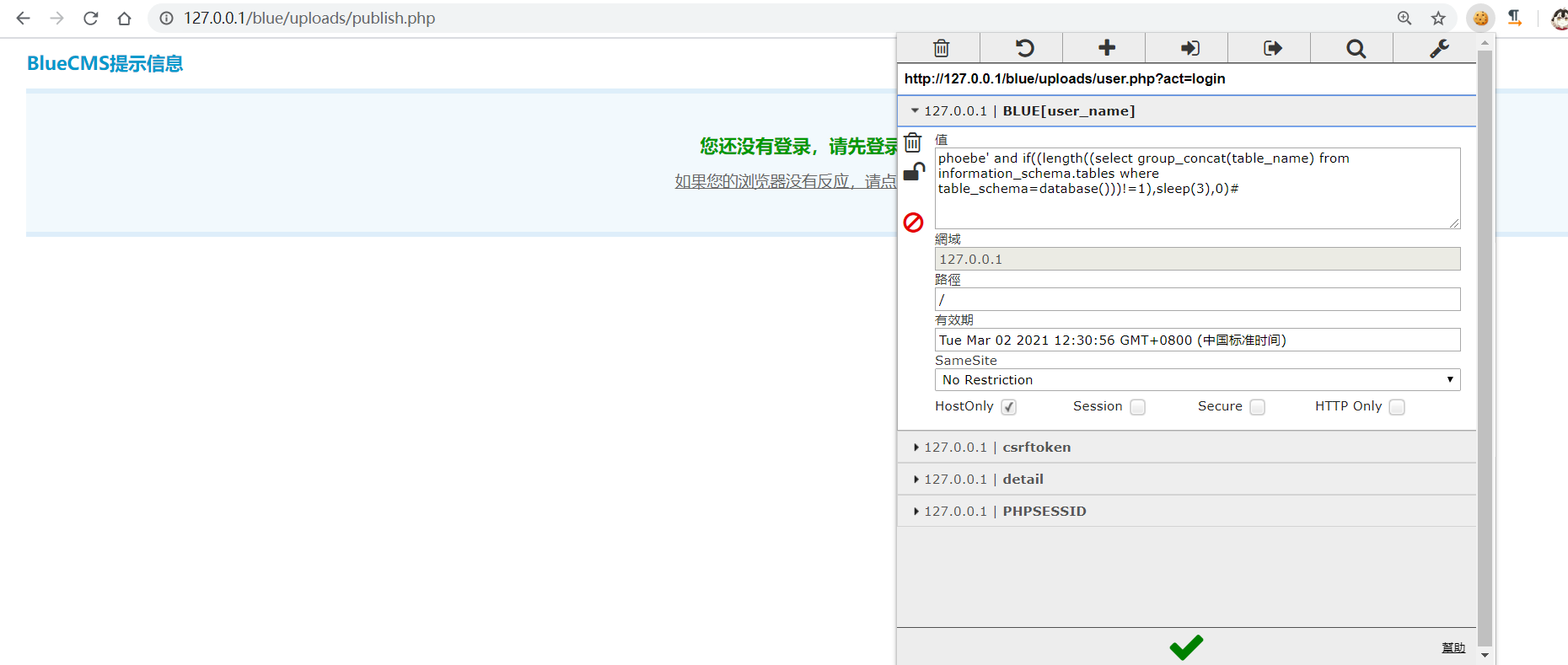Submit cookie changes with green checkmark
1568x665 pixels.
pyautogui.click(x=1186, y=646)
